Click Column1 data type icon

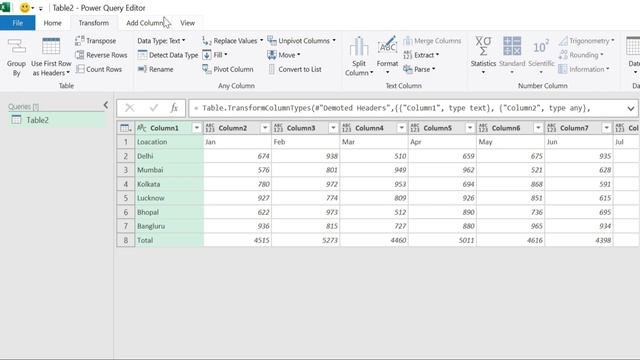coord(142,128)
